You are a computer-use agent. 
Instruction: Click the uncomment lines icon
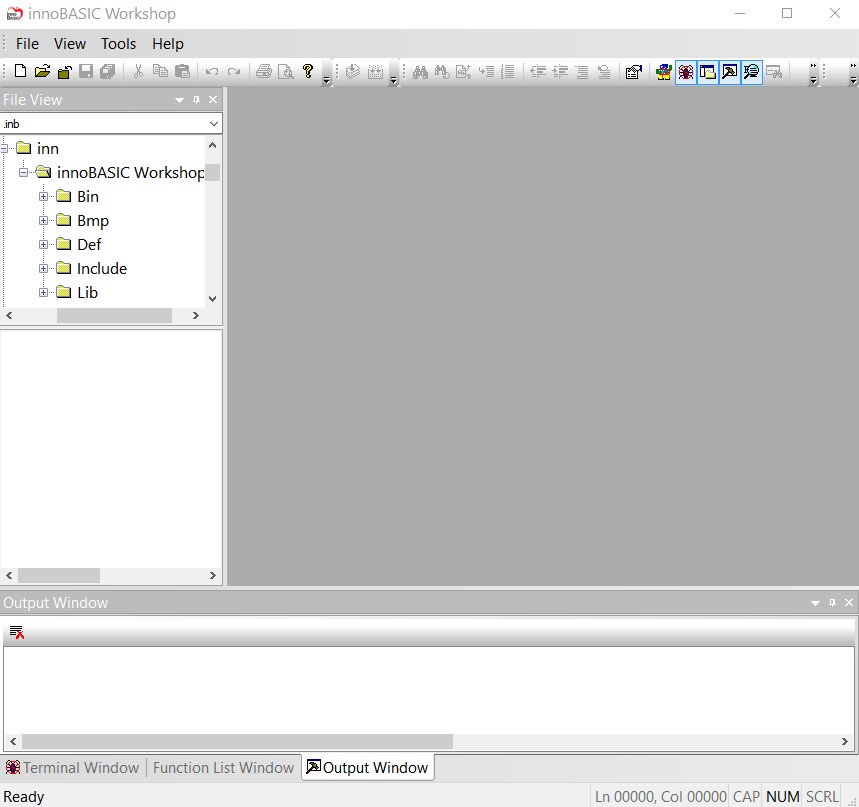click(x=604, y=71)
